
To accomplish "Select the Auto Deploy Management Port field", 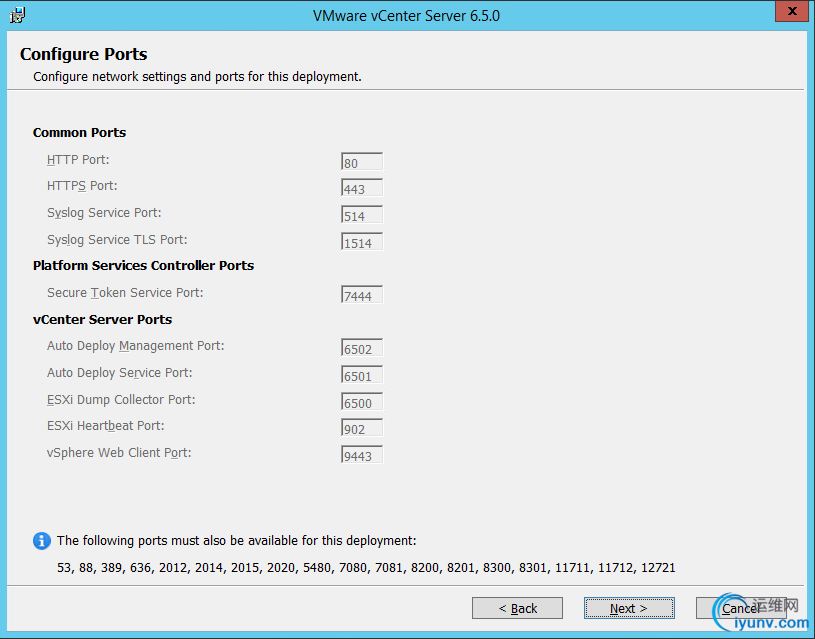I will (x=361, y=348).
